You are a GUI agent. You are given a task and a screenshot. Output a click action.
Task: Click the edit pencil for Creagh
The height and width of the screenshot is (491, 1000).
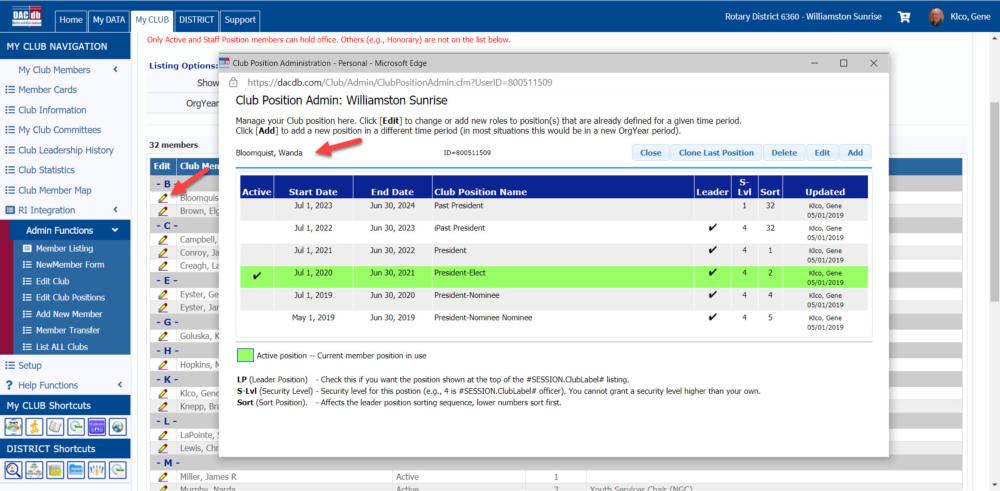click(163, 265)
